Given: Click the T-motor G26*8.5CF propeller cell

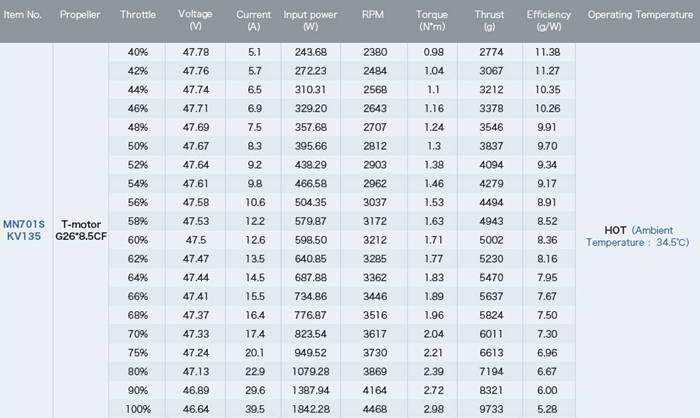Looking at the screenshot, I should pyautogui.click(x=81, y=230).
